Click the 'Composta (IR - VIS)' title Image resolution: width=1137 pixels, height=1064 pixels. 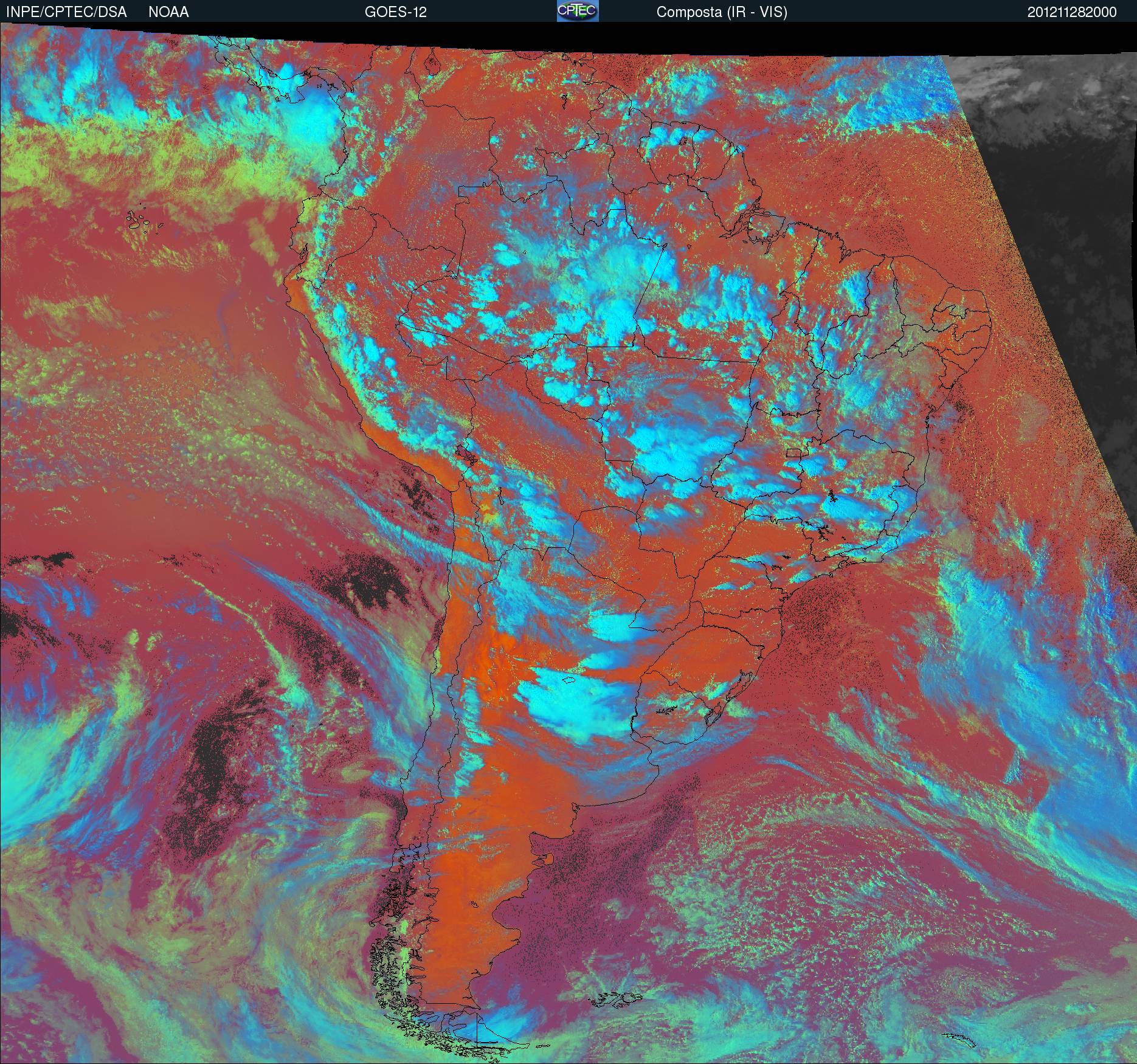point(722,12)
